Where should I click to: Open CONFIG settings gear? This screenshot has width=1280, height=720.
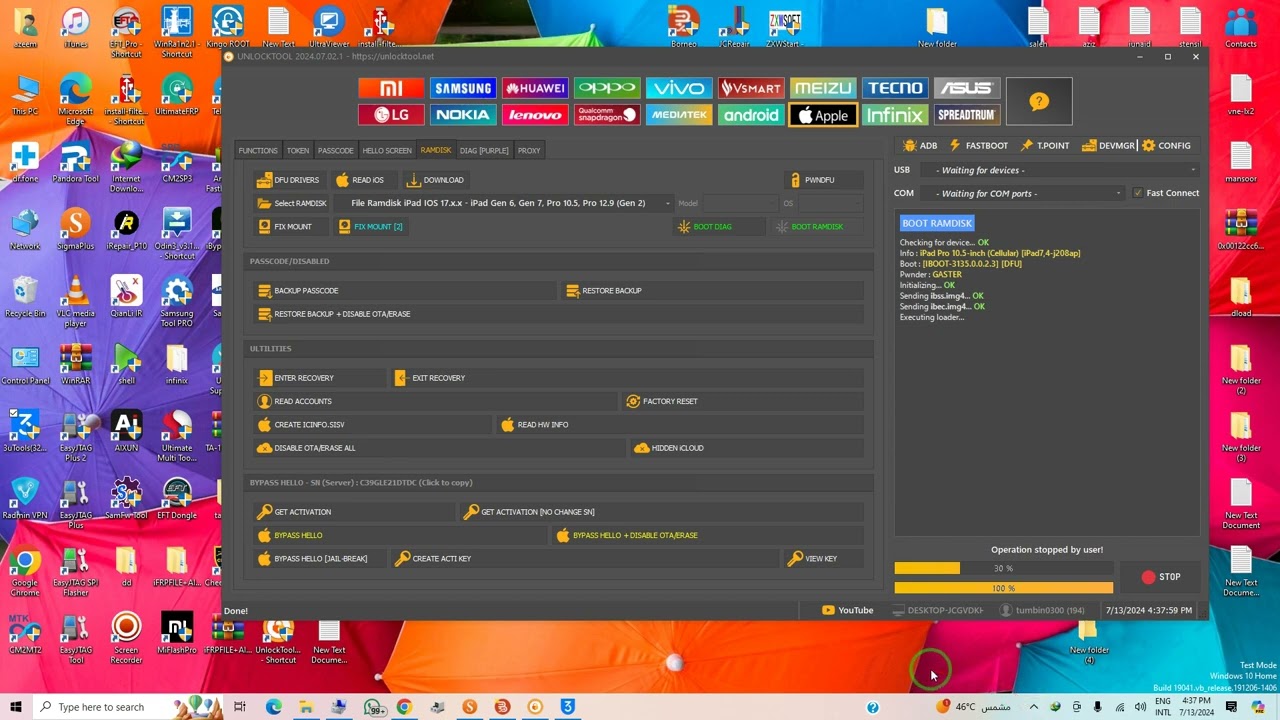click(x=1166, y=146)
